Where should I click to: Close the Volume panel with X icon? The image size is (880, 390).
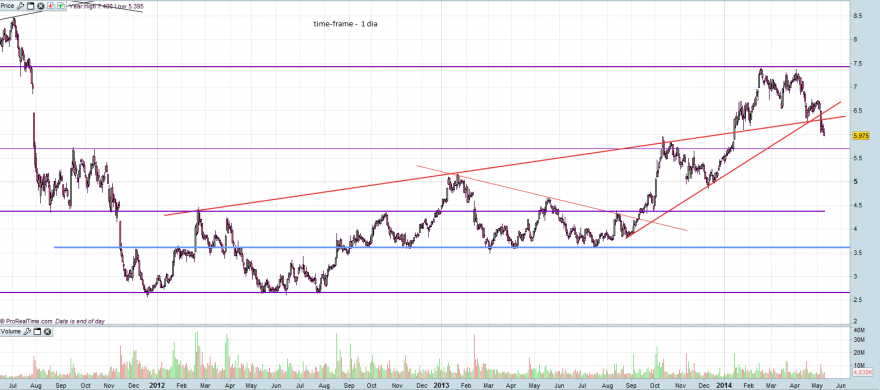point(47,332)
